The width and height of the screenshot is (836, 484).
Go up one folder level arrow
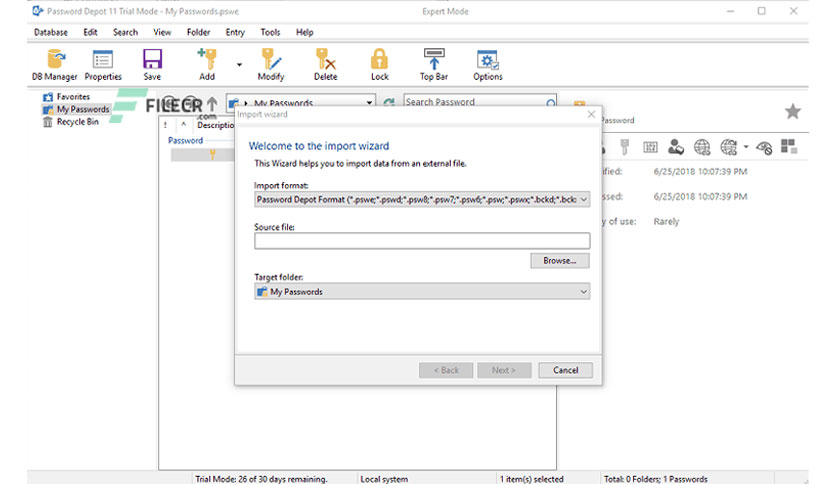click(x=212, y=103)
